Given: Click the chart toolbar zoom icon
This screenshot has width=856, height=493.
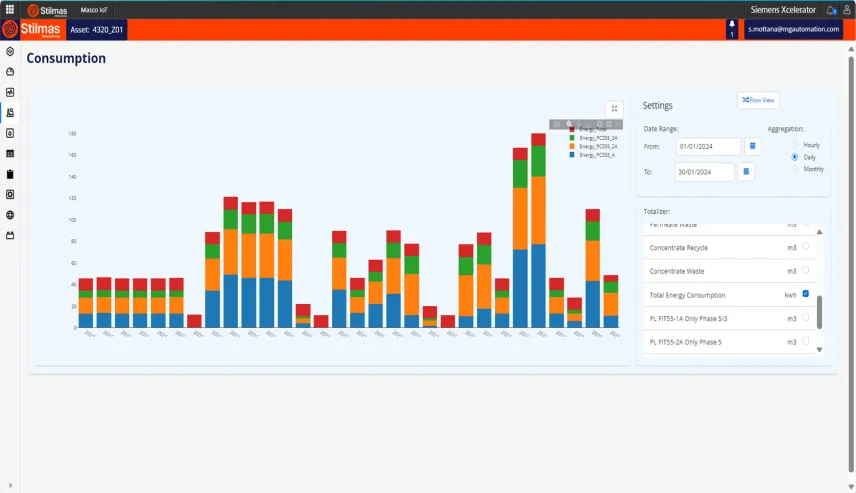Looking at the screenshot, I should pyautogui.click(x=569, y=124).
